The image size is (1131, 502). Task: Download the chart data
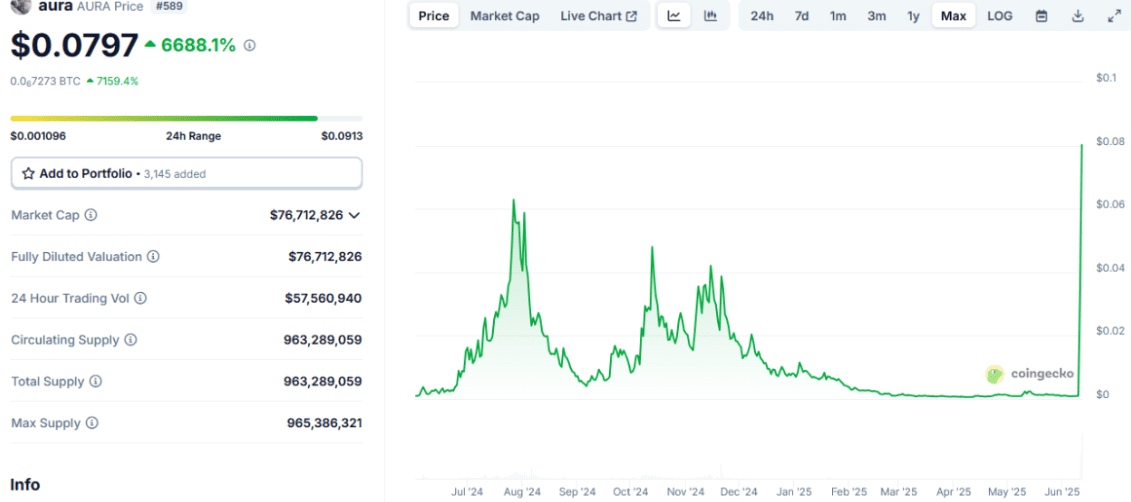pos(1078,16)
